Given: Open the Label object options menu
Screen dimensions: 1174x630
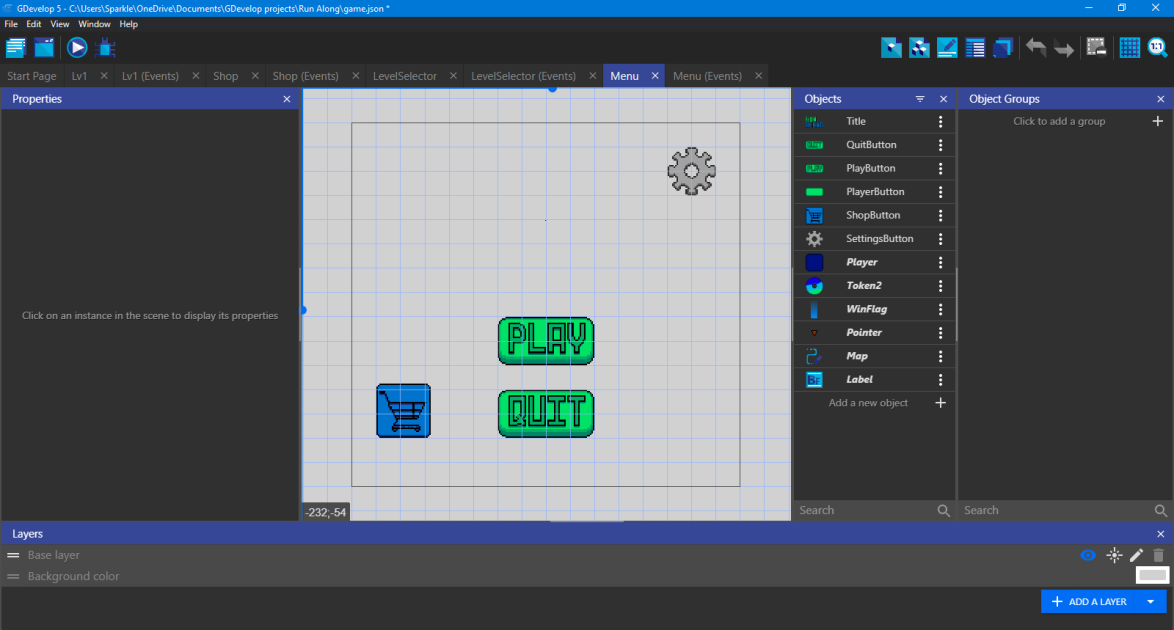Looking at the screenshot, I should click(940, 380).
